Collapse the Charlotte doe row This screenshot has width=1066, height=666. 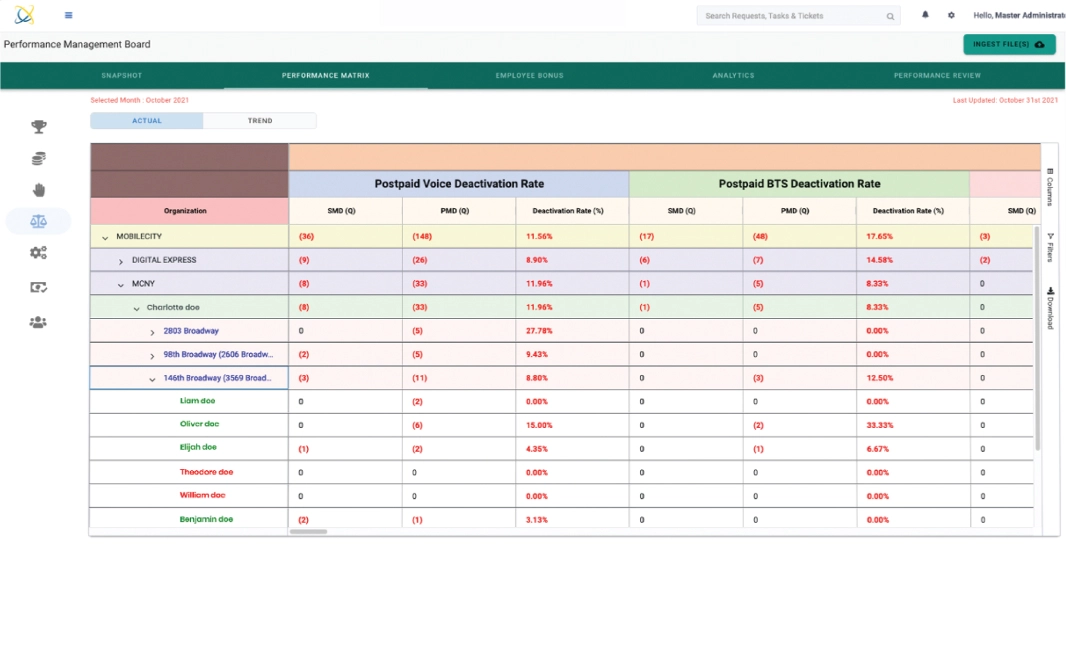[x=137, y=309]
